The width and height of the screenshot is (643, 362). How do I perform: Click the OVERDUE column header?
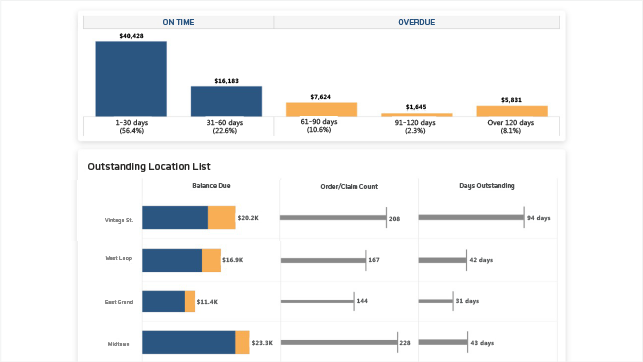(x=417, y=22)
